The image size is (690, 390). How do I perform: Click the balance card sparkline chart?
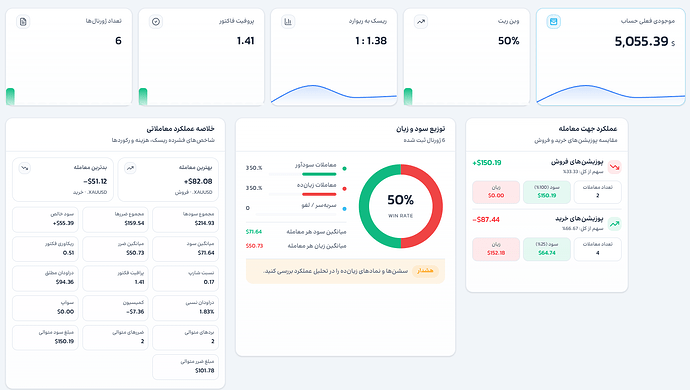coord(611,94)
